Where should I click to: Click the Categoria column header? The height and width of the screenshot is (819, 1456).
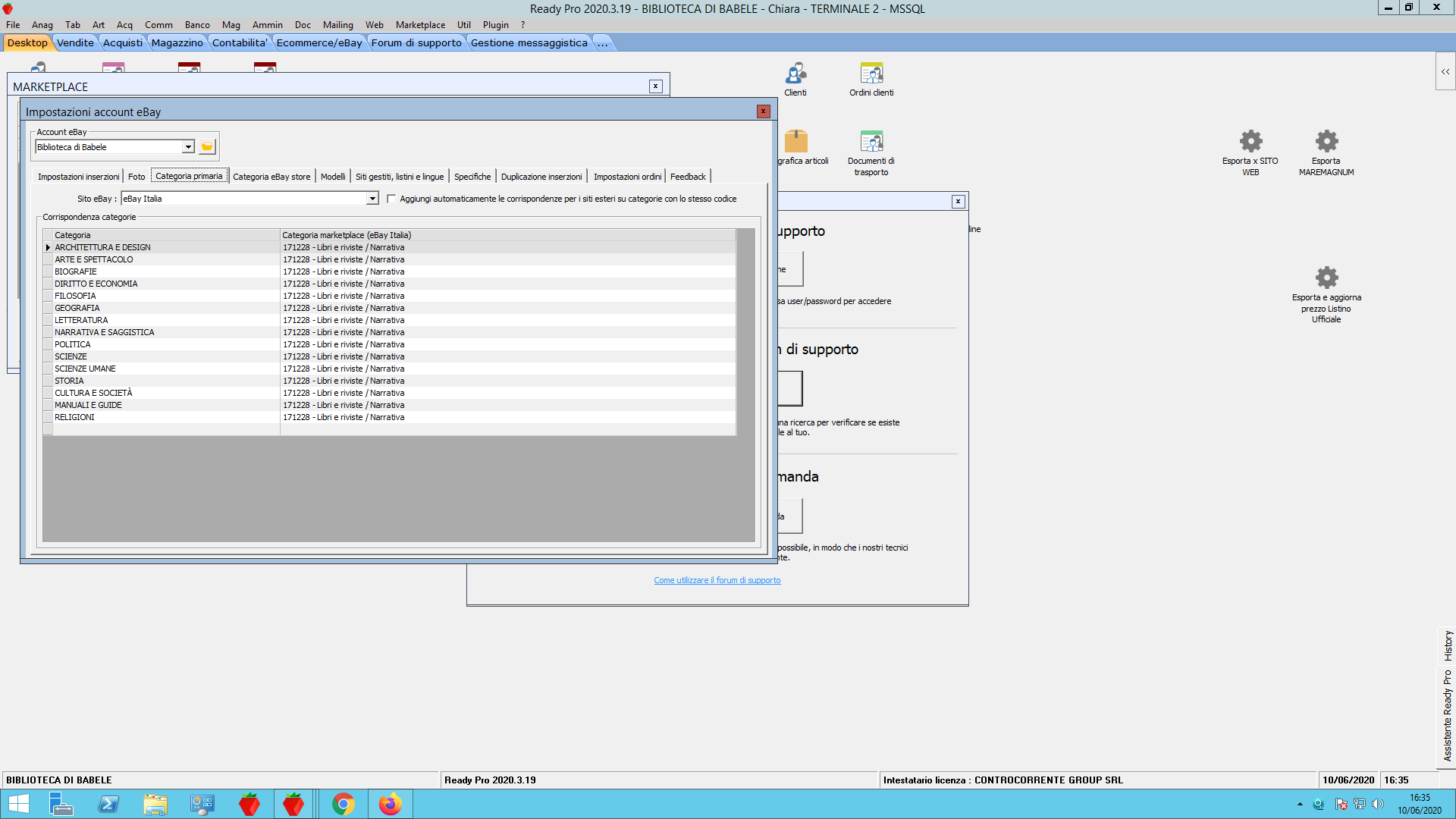166,235
